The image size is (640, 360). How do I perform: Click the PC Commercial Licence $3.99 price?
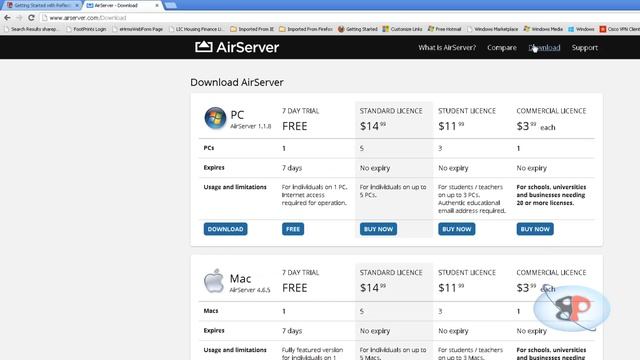click(536, 126)
